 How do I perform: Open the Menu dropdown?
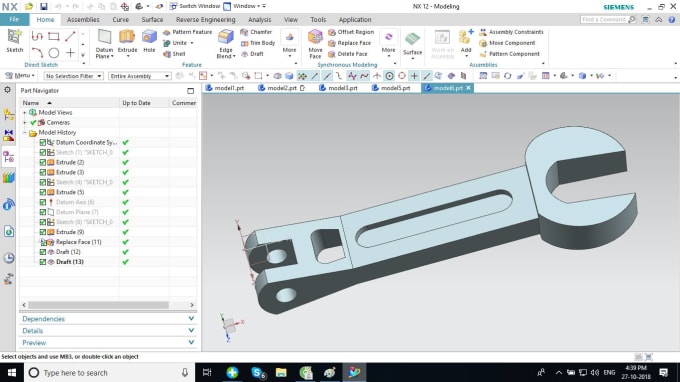[20, 75]
